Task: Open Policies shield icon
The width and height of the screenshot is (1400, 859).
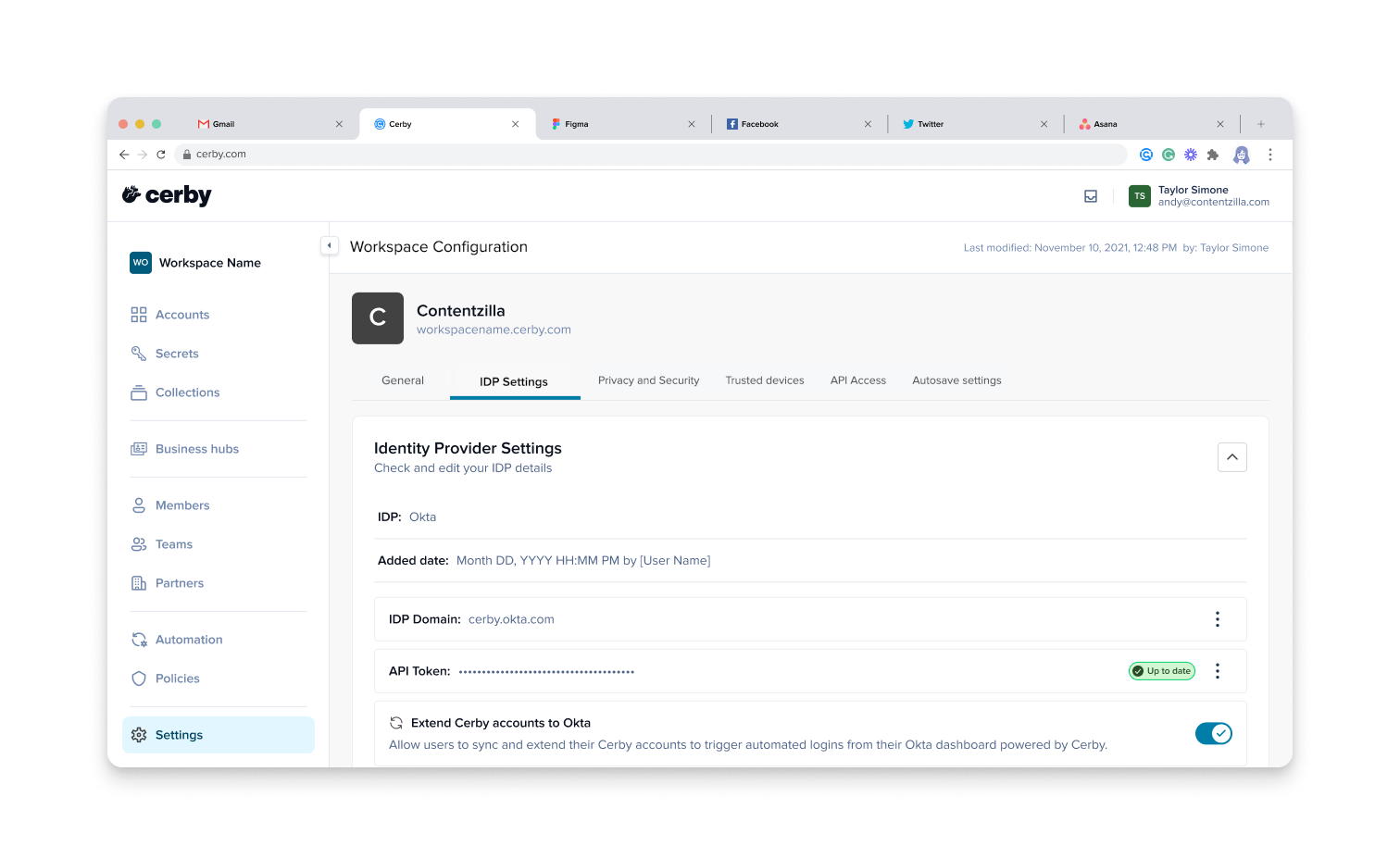Action: 139,678
